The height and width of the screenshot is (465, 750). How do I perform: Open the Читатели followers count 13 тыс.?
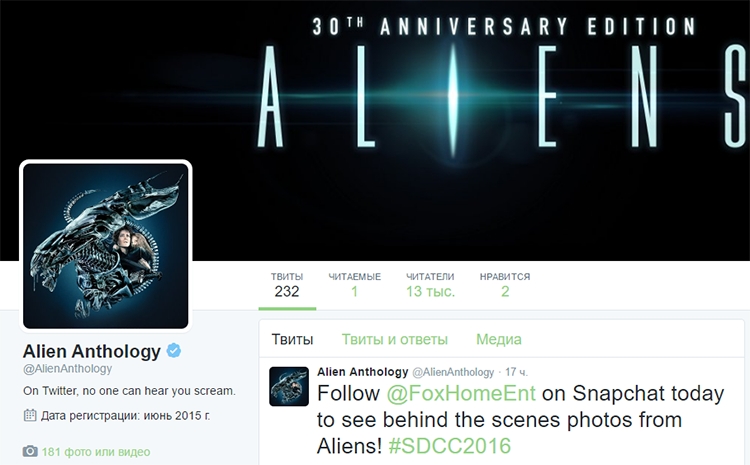430,285
